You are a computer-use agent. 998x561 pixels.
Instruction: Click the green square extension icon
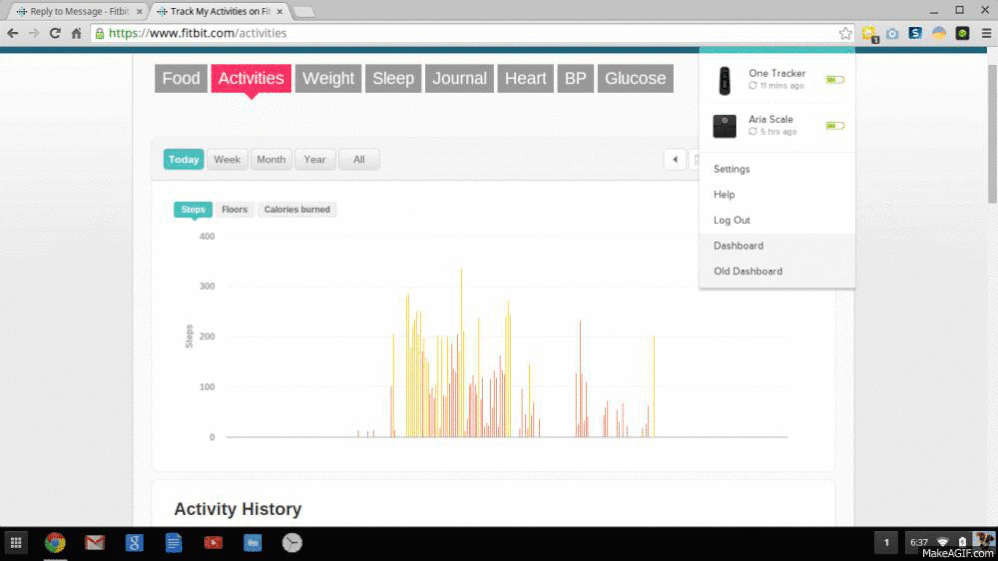[x=962, y=33]
